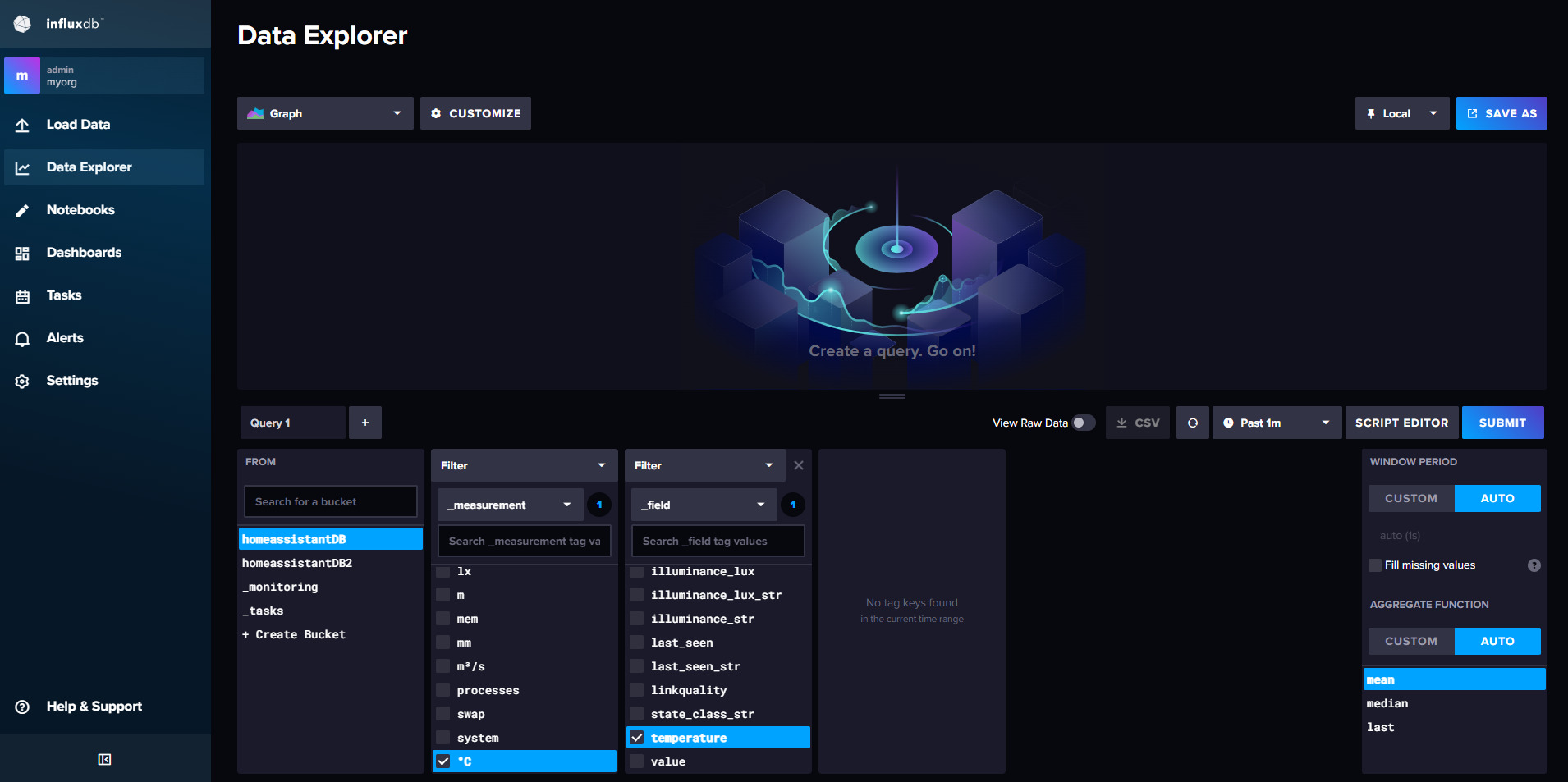Click the Notebooks pencil icon
Screen dimensions: 1568x782
pyautogui.click(x=22, y=210)
